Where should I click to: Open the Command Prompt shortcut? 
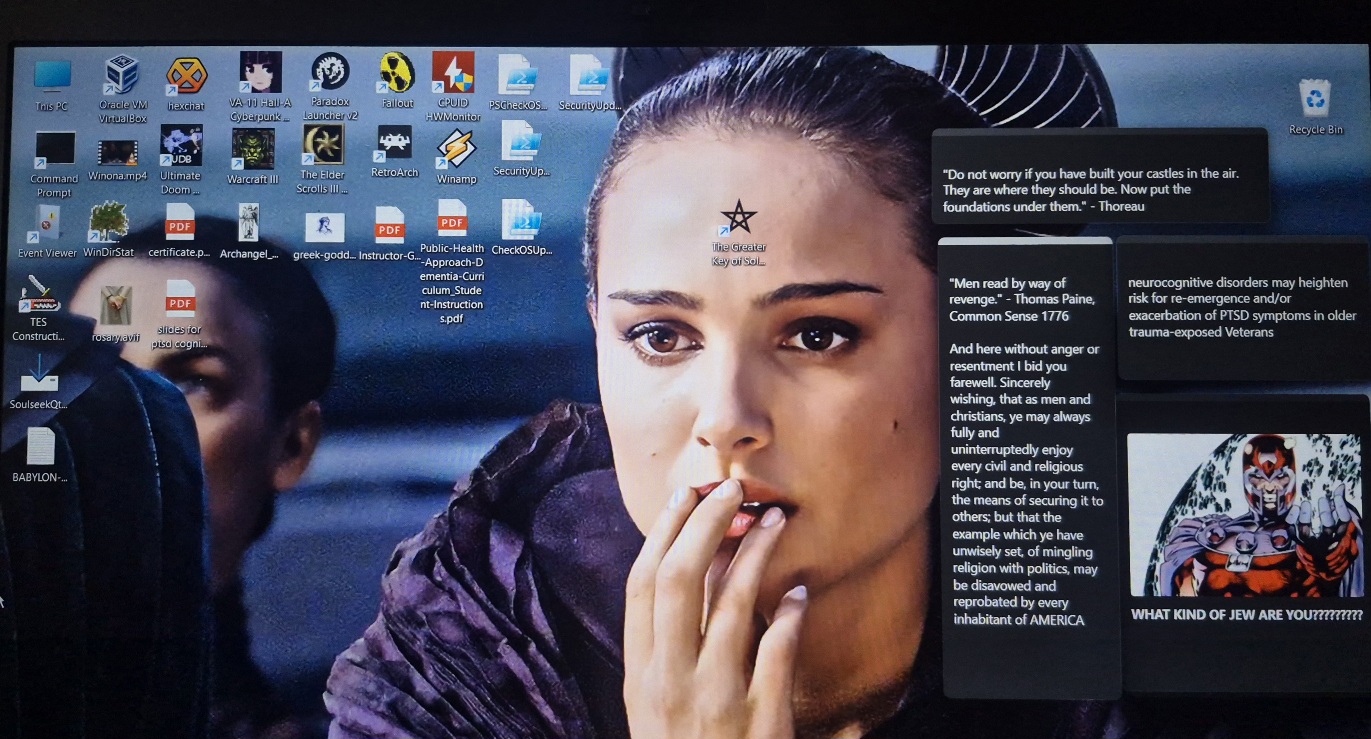(54, 164)
